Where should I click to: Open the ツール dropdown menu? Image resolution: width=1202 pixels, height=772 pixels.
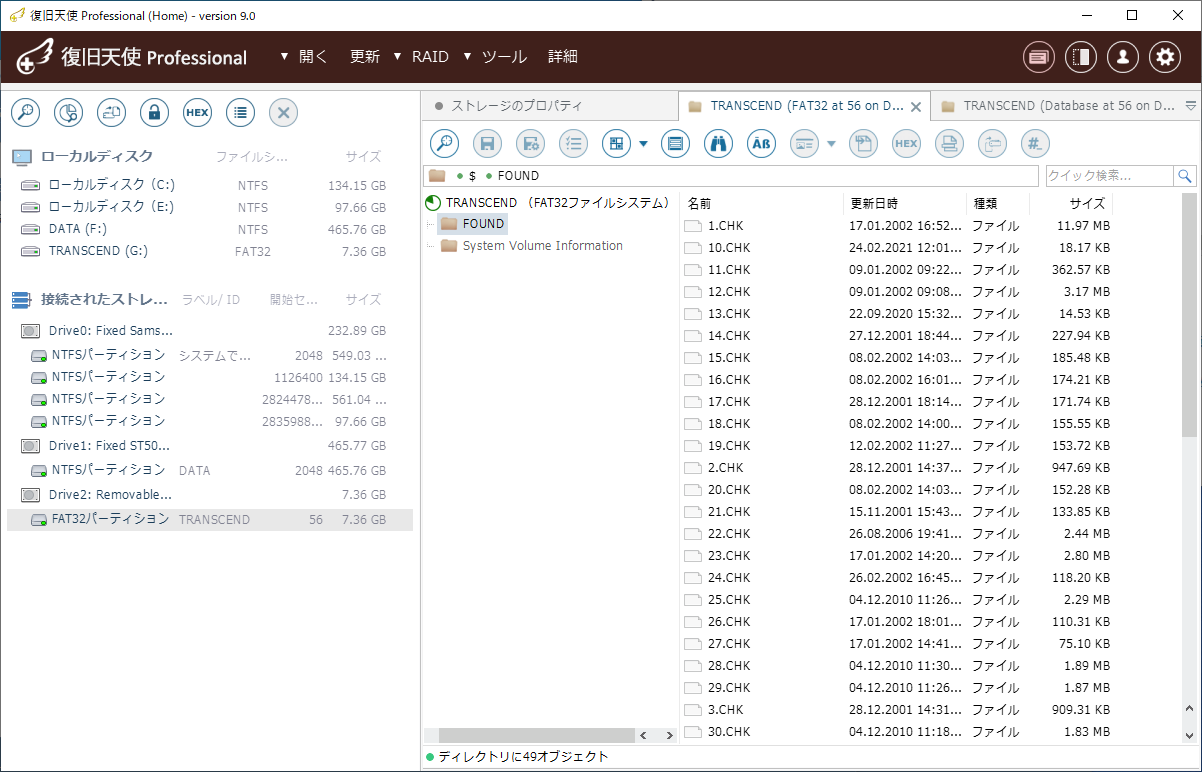tap(495, 57)
